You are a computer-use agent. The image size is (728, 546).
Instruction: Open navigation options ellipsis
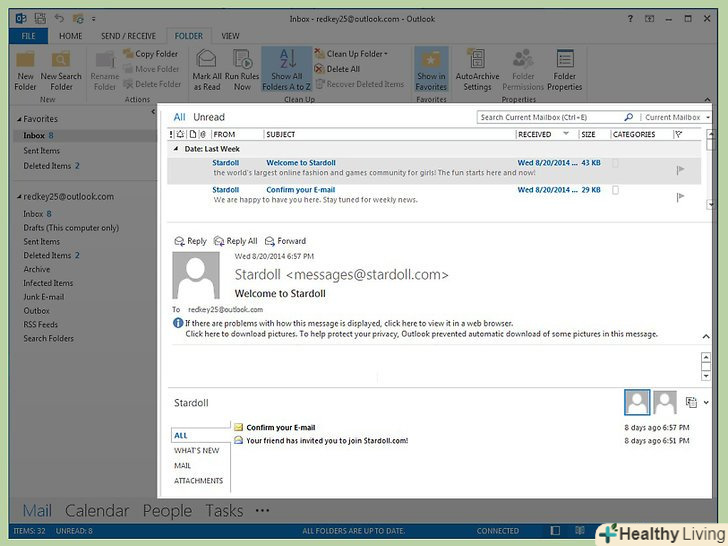click(x=262, y=511)
